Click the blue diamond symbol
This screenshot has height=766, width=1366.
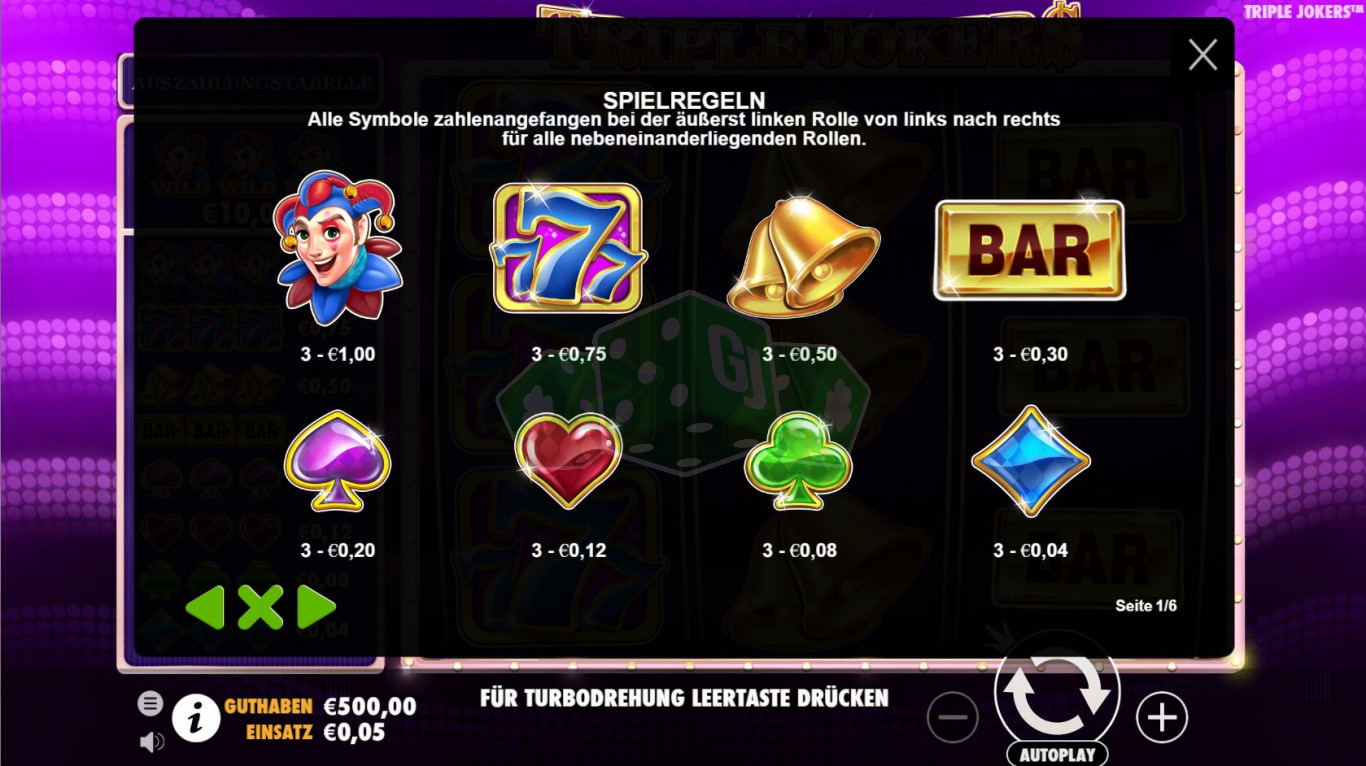click(1031, 461)
